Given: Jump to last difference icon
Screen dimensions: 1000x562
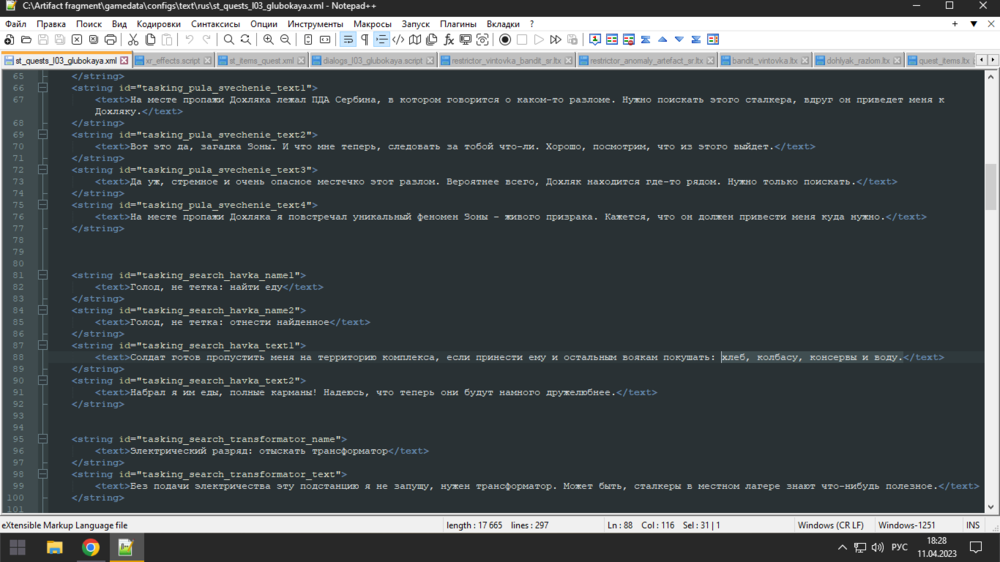Looking at the screenshot, I should coord(696,40).
